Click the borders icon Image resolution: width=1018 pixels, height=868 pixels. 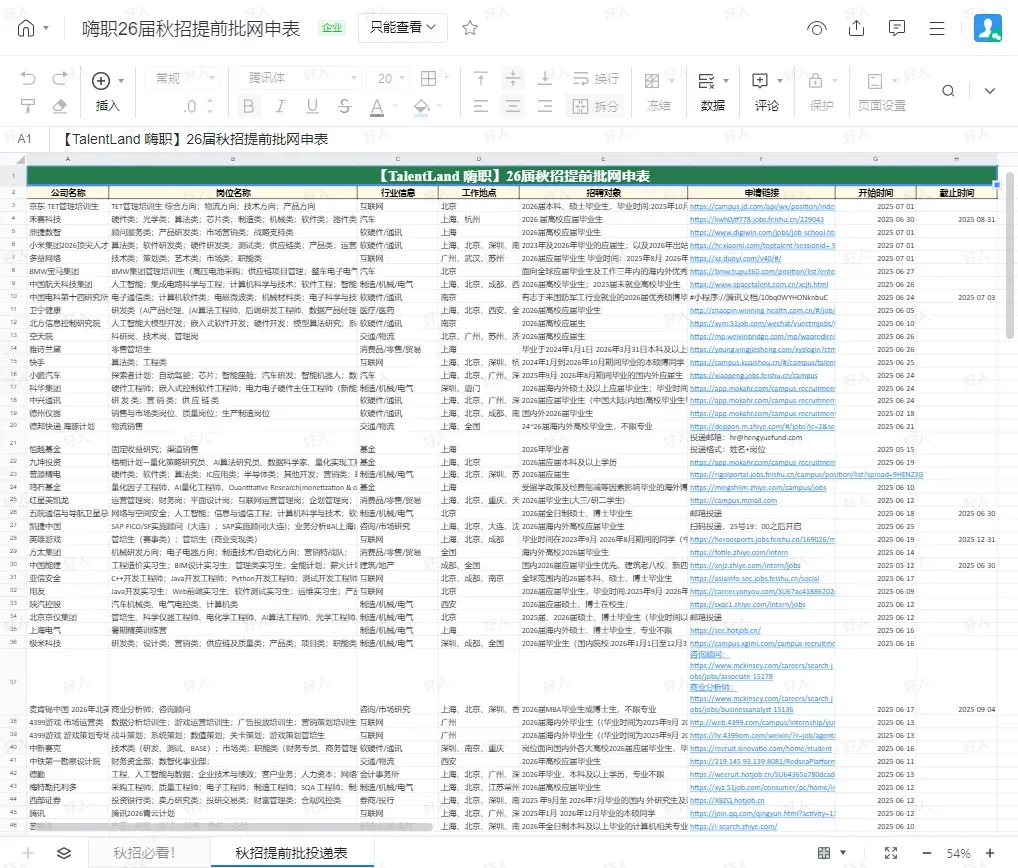coord(428,79)
